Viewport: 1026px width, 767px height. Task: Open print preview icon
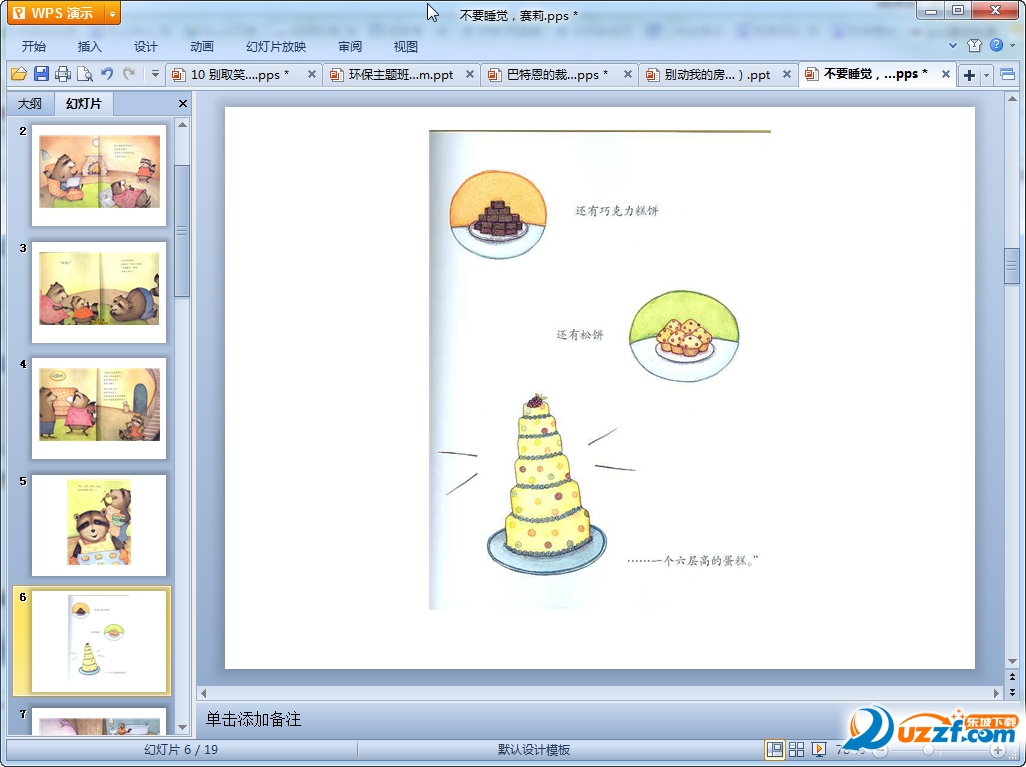[x=84, y=74]
